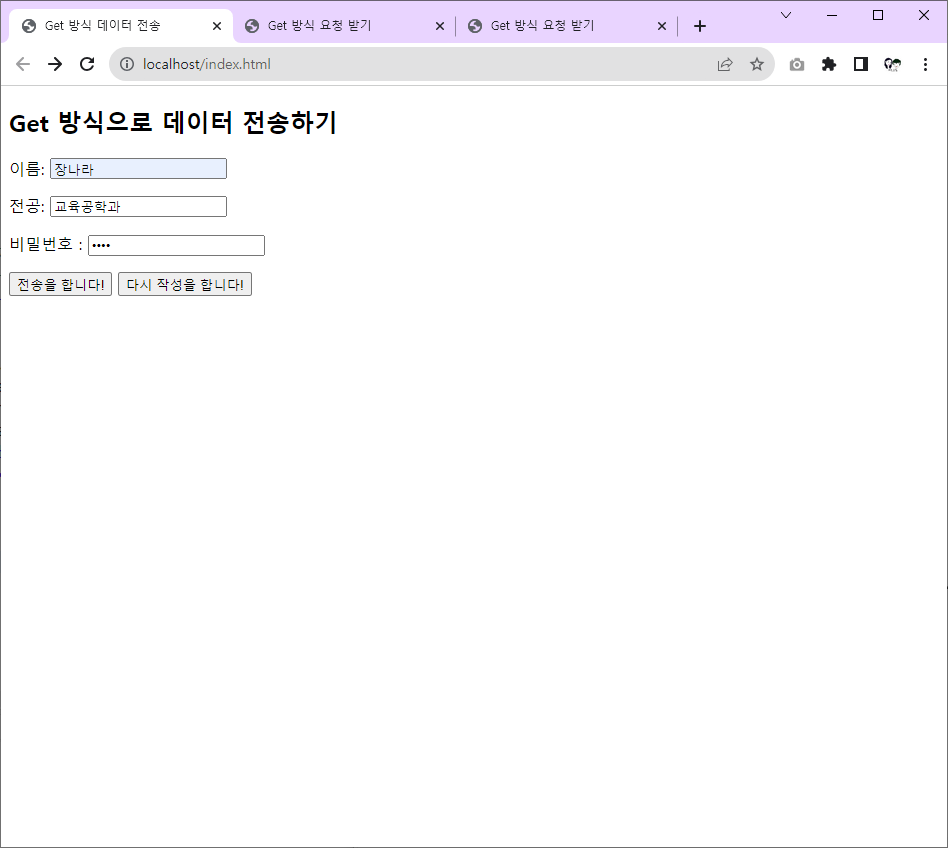This screenshot has width=948, height=848.
Task: Maximize the browser window
Action: pos(878,15)
